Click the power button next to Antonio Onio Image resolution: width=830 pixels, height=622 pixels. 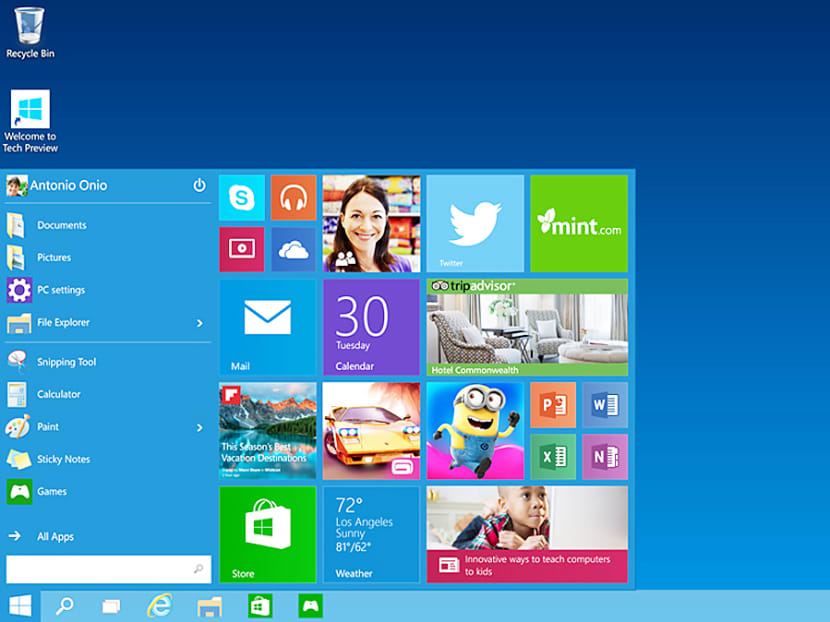click(199, 185)
